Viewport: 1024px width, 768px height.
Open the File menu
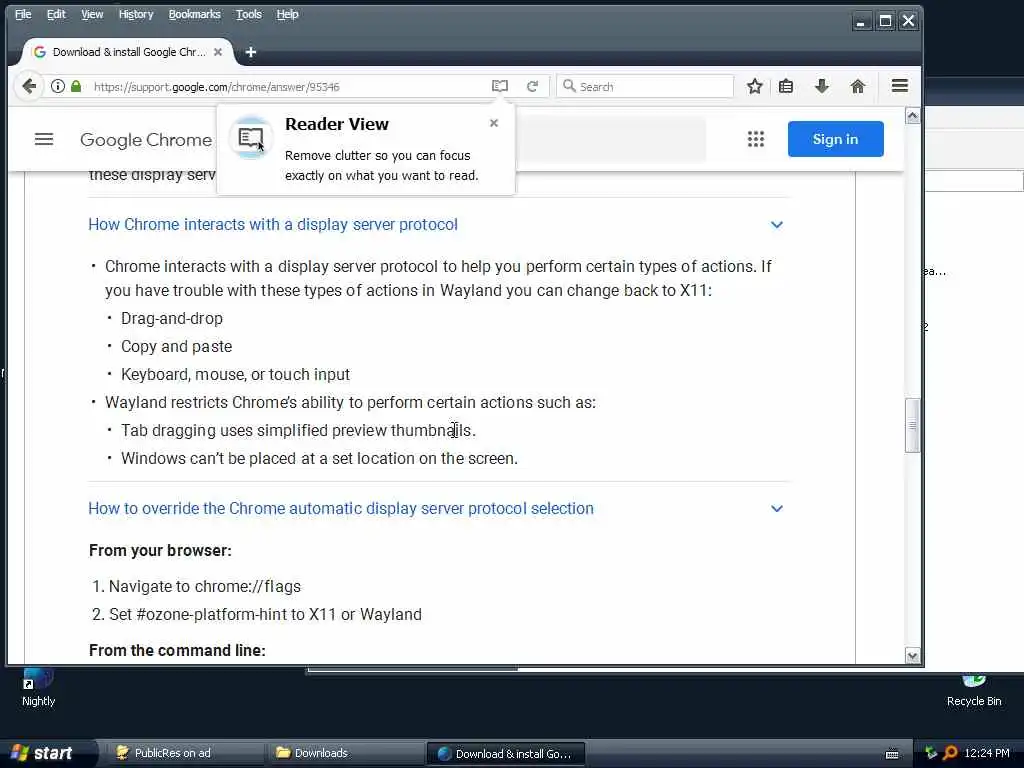[23, 14]
